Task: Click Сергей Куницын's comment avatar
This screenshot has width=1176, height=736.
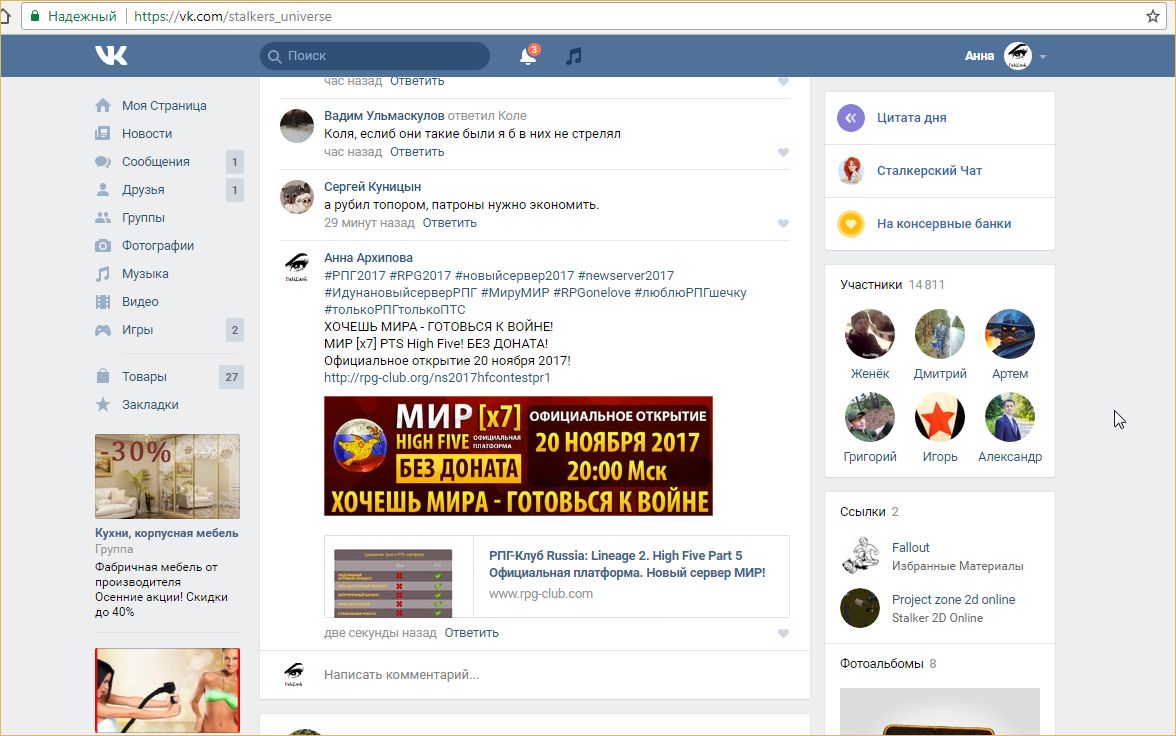Action: [297, 197]
